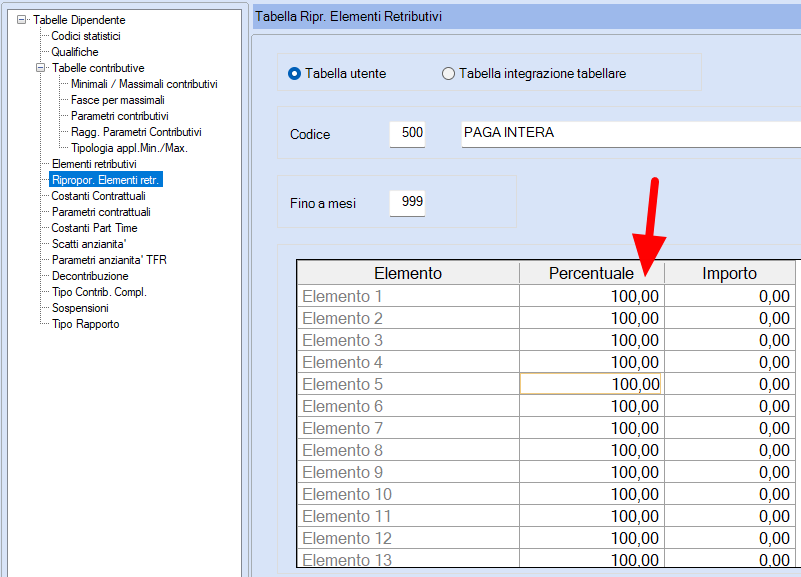801x577 pixels.
Task: Open Parametri contrattuali tree item
Action: (x=101, y=212)
